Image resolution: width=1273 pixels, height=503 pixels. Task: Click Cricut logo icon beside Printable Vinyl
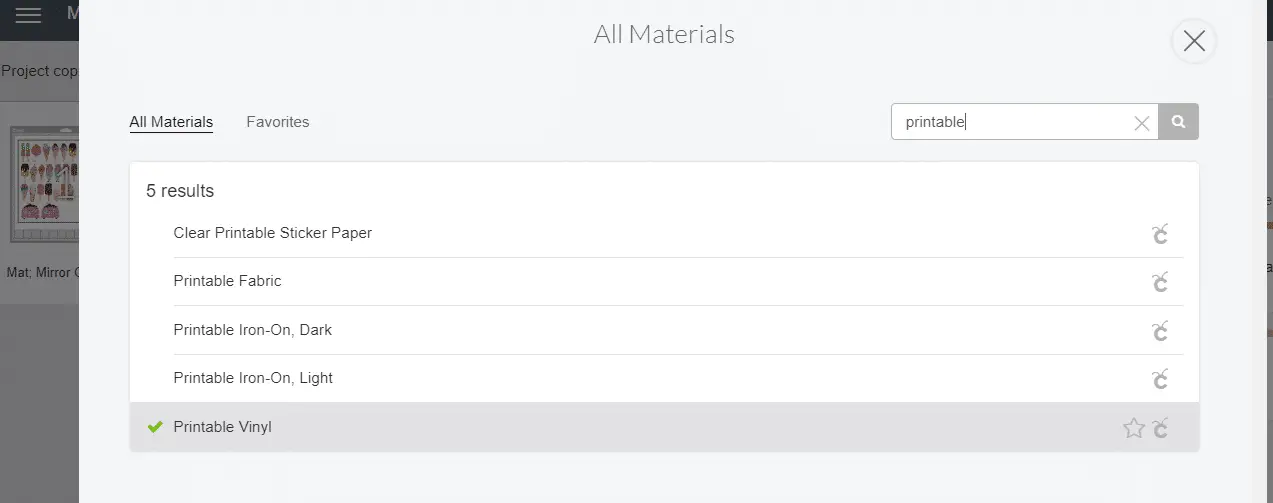[x=1160, y=428]
